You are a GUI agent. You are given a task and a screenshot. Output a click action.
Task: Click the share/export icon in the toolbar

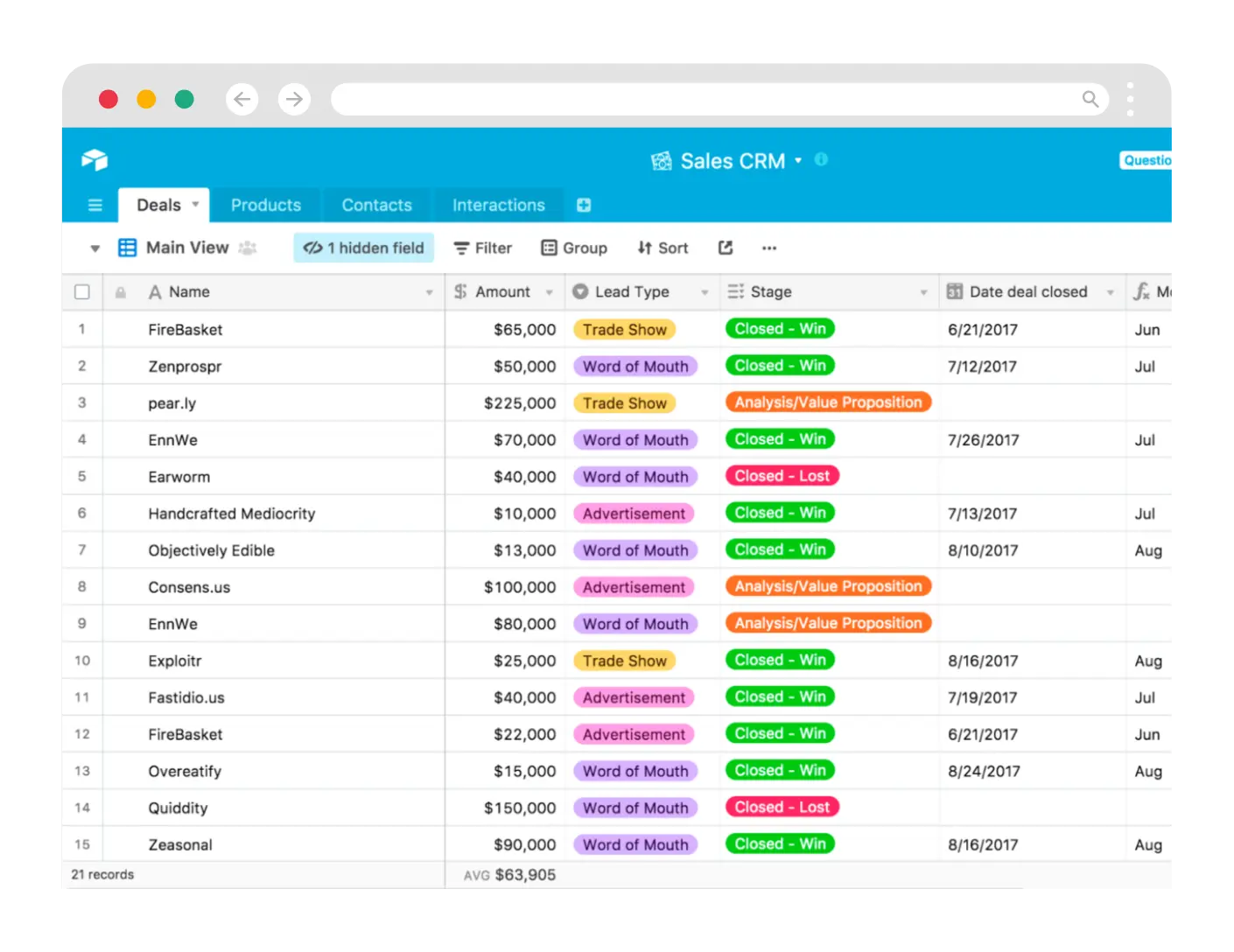726,248
